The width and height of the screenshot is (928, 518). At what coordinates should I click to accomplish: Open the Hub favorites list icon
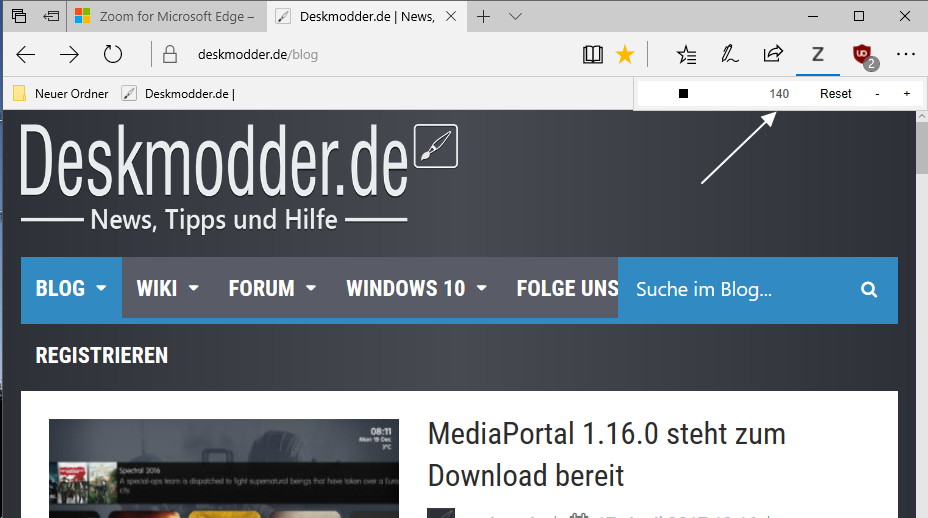pyautogui.click(x=686, y=54)
